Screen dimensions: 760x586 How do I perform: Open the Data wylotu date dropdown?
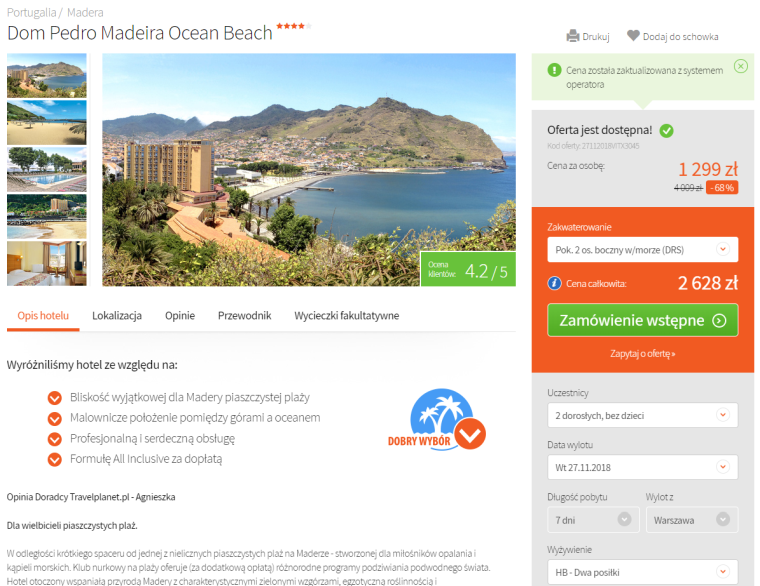642,467
